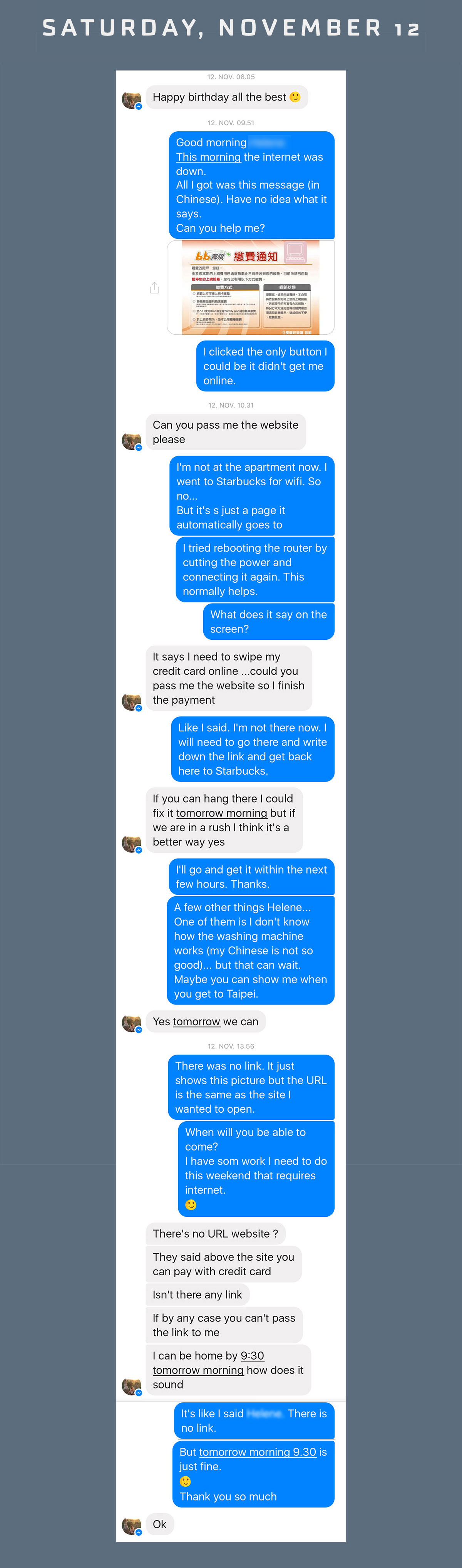Click the '12. NOV. 13.56' timestamp
Viewport: 462px width, 1568px height.
click(231, 1046)
